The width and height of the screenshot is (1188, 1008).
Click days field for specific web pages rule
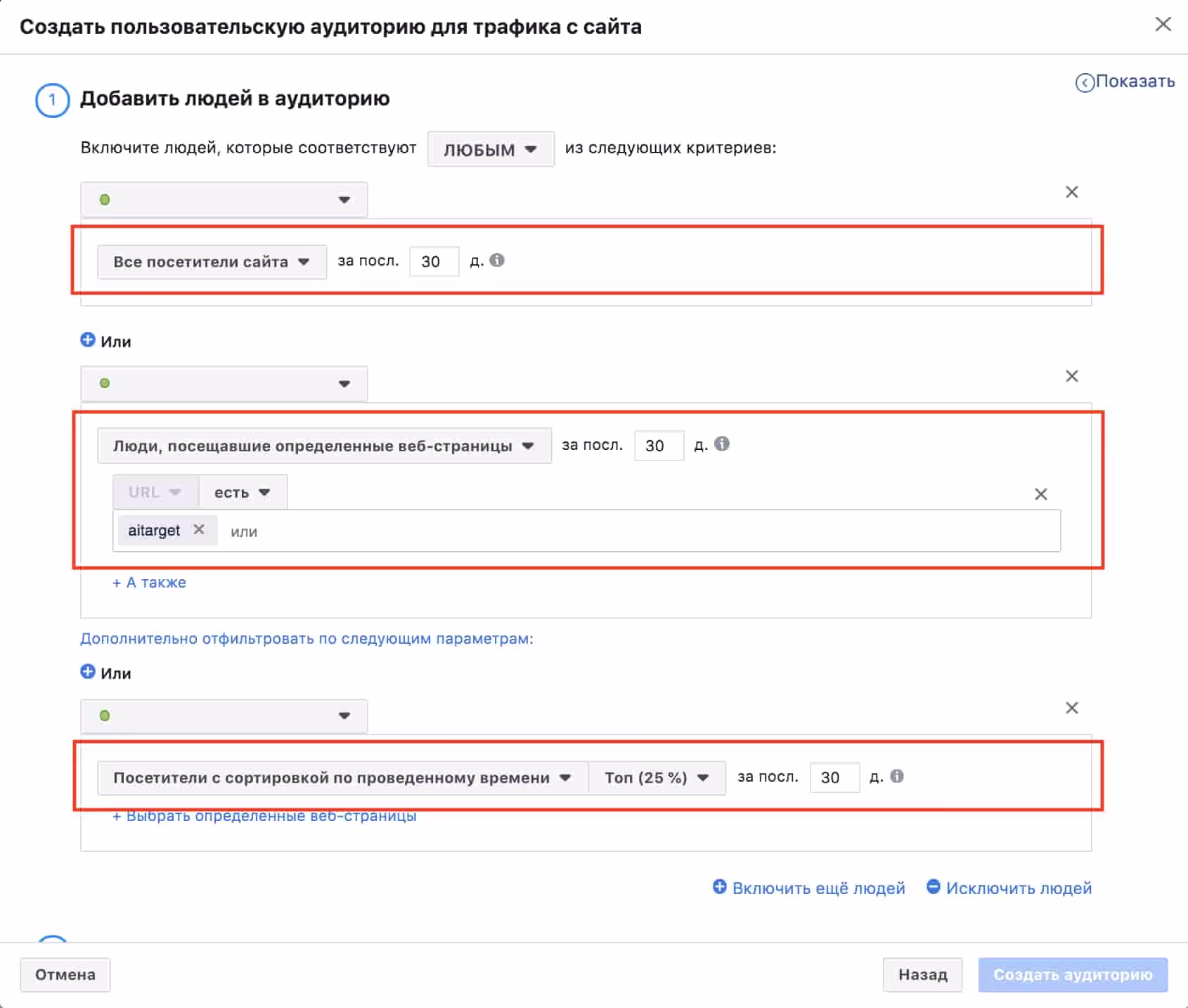pyautogui.click(x=659, y=446)
